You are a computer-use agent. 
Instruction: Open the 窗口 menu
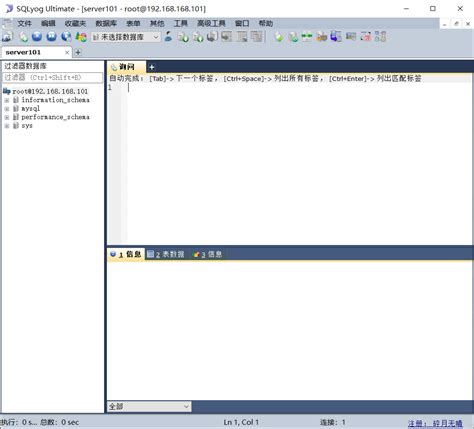coord(242,23)
